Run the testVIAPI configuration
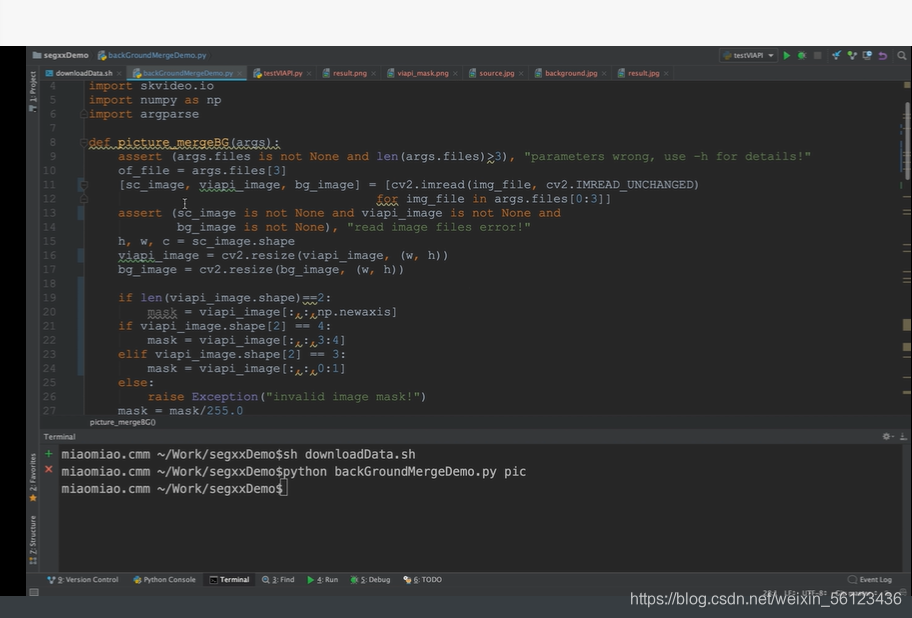This screenshot has width=912, height=618. (786, 56)
